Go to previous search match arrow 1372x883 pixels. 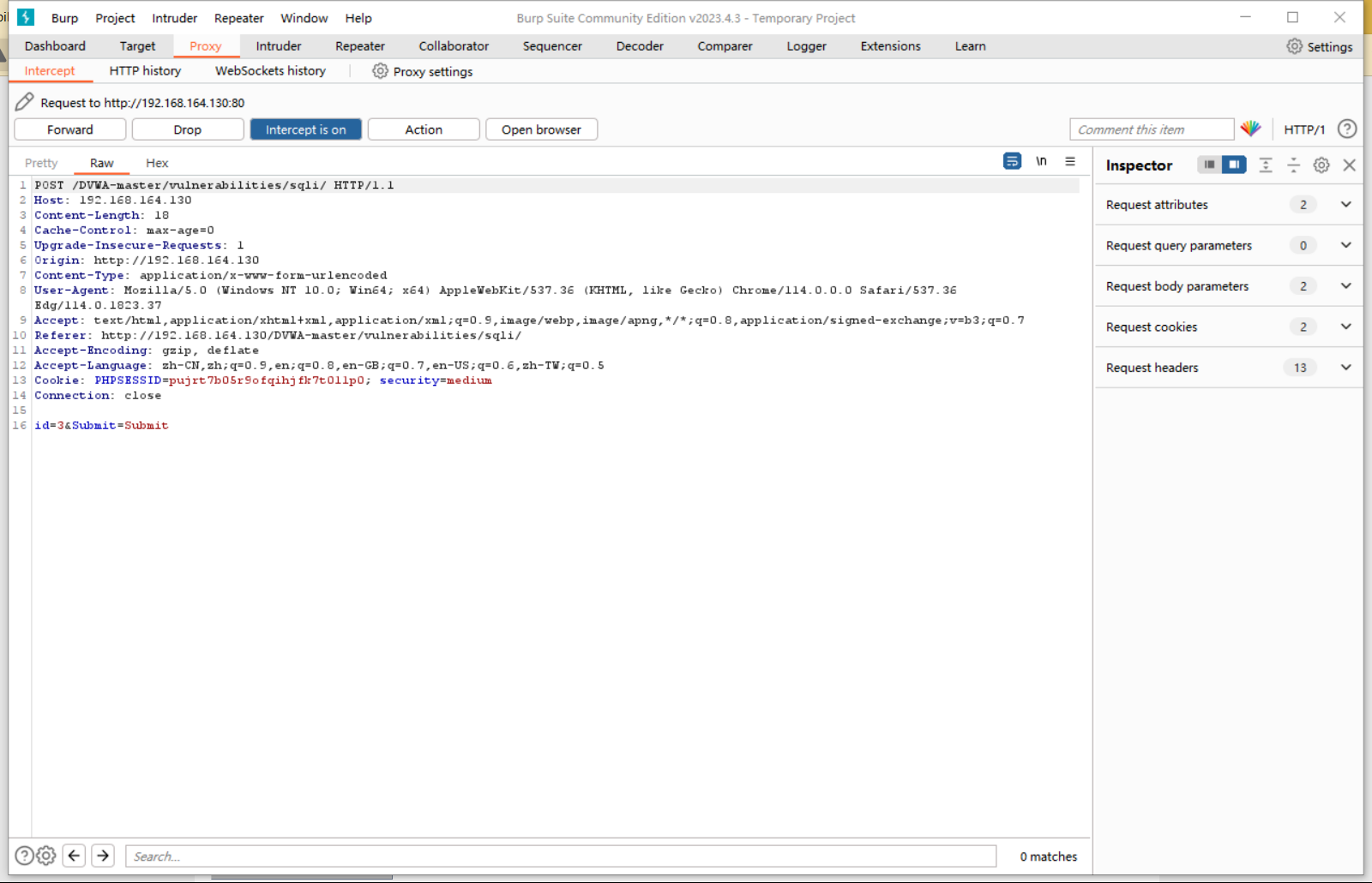(74, 855)
